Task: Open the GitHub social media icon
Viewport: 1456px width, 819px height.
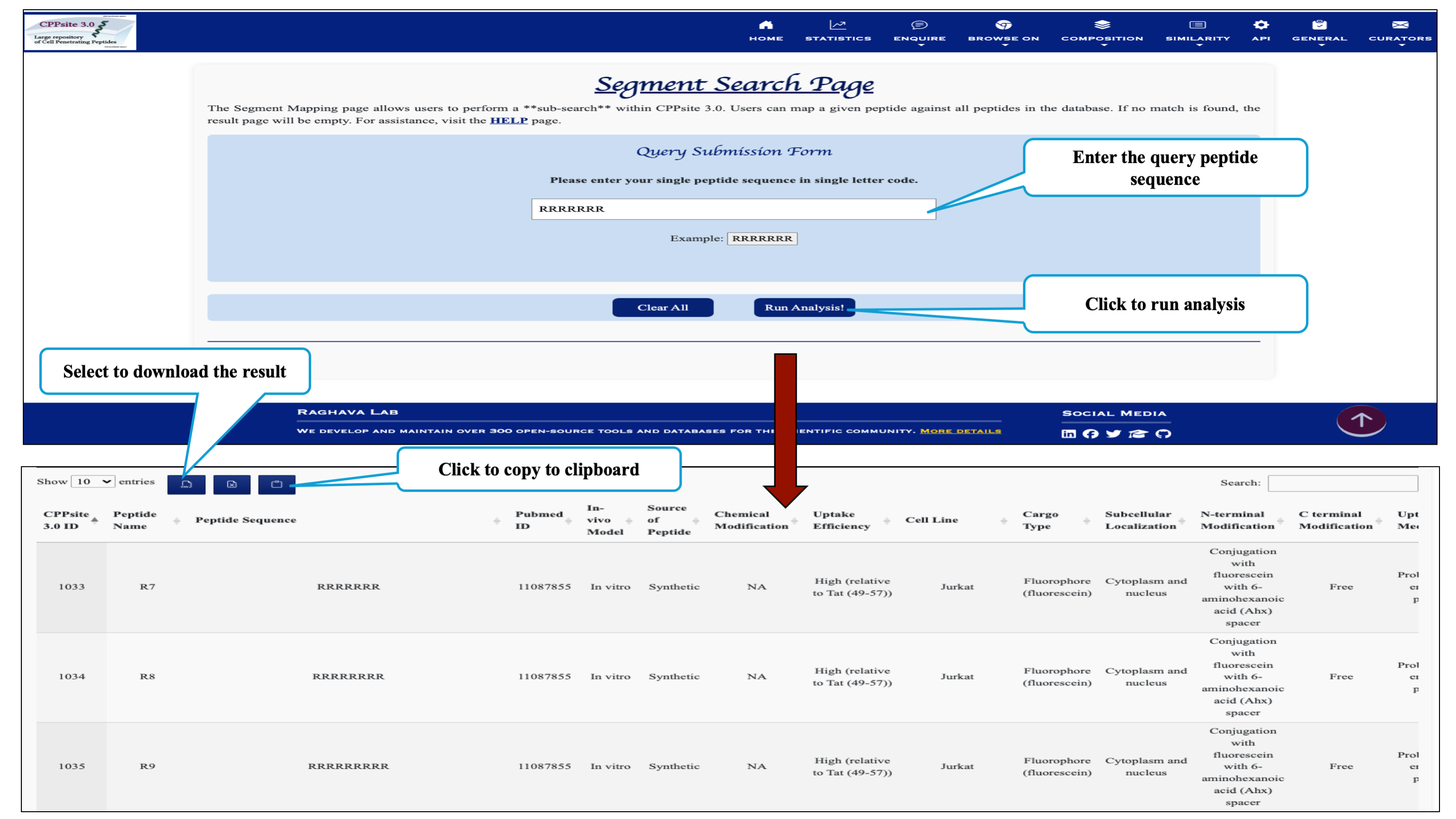Action: (1163, 434)
